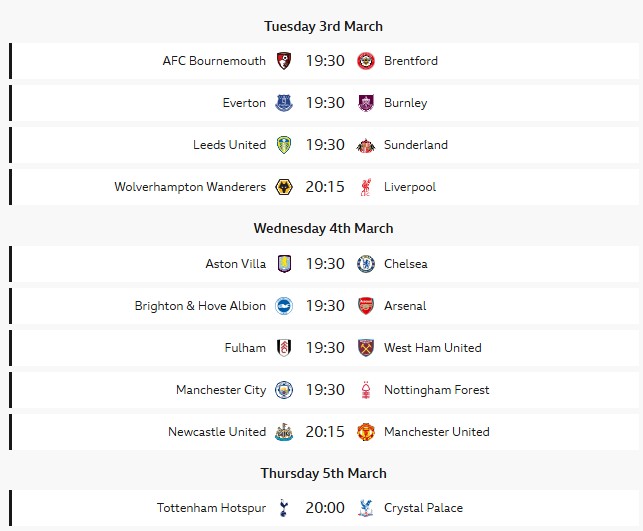Open the Brighton & Hove Albion team link

click(x=200, y=306)
